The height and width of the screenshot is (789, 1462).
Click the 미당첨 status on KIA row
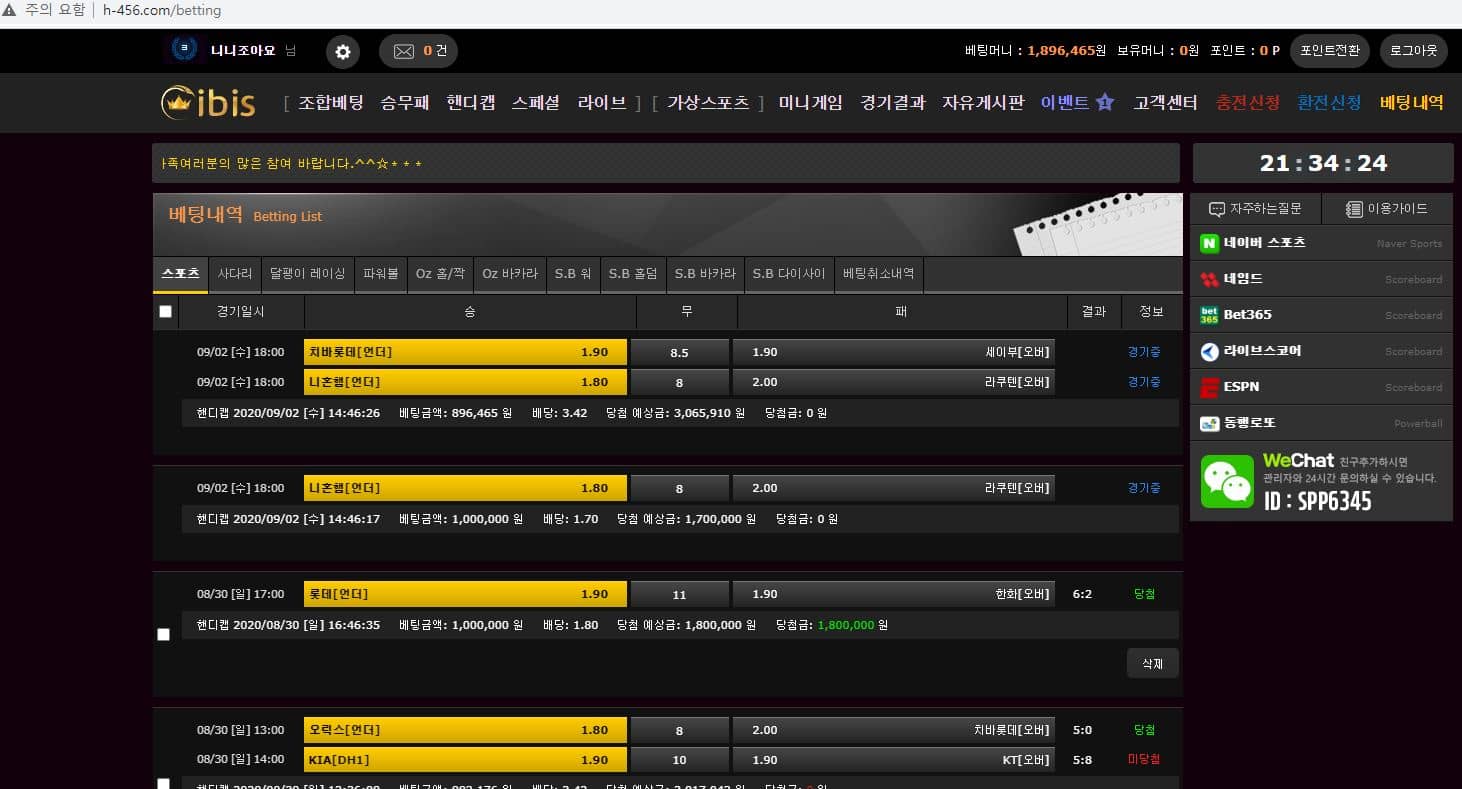coord(1144,759)
